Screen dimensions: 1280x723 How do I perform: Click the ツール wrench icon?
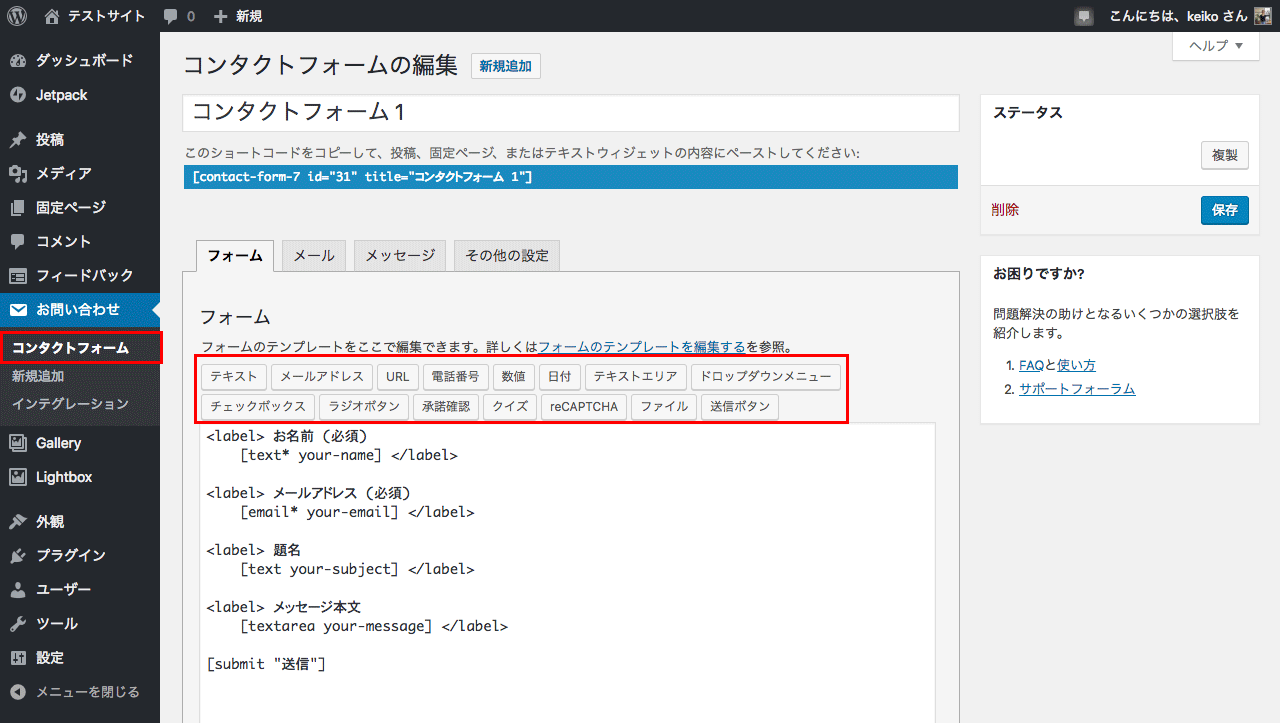coord(18,623)
